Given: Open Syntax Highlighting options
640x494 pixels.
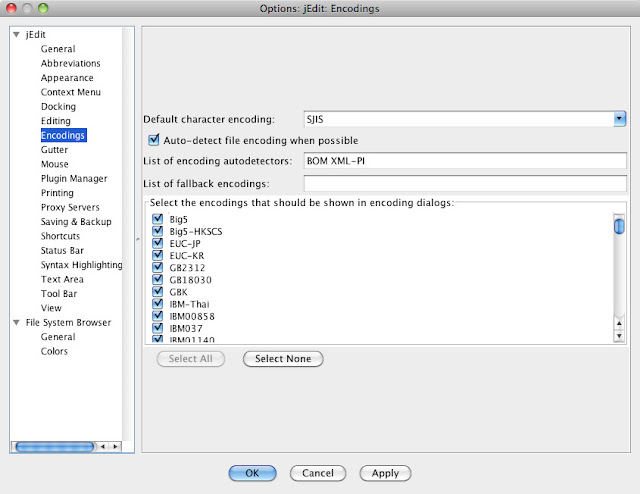Looking at the screenshot, I should (x=81, y=265).
